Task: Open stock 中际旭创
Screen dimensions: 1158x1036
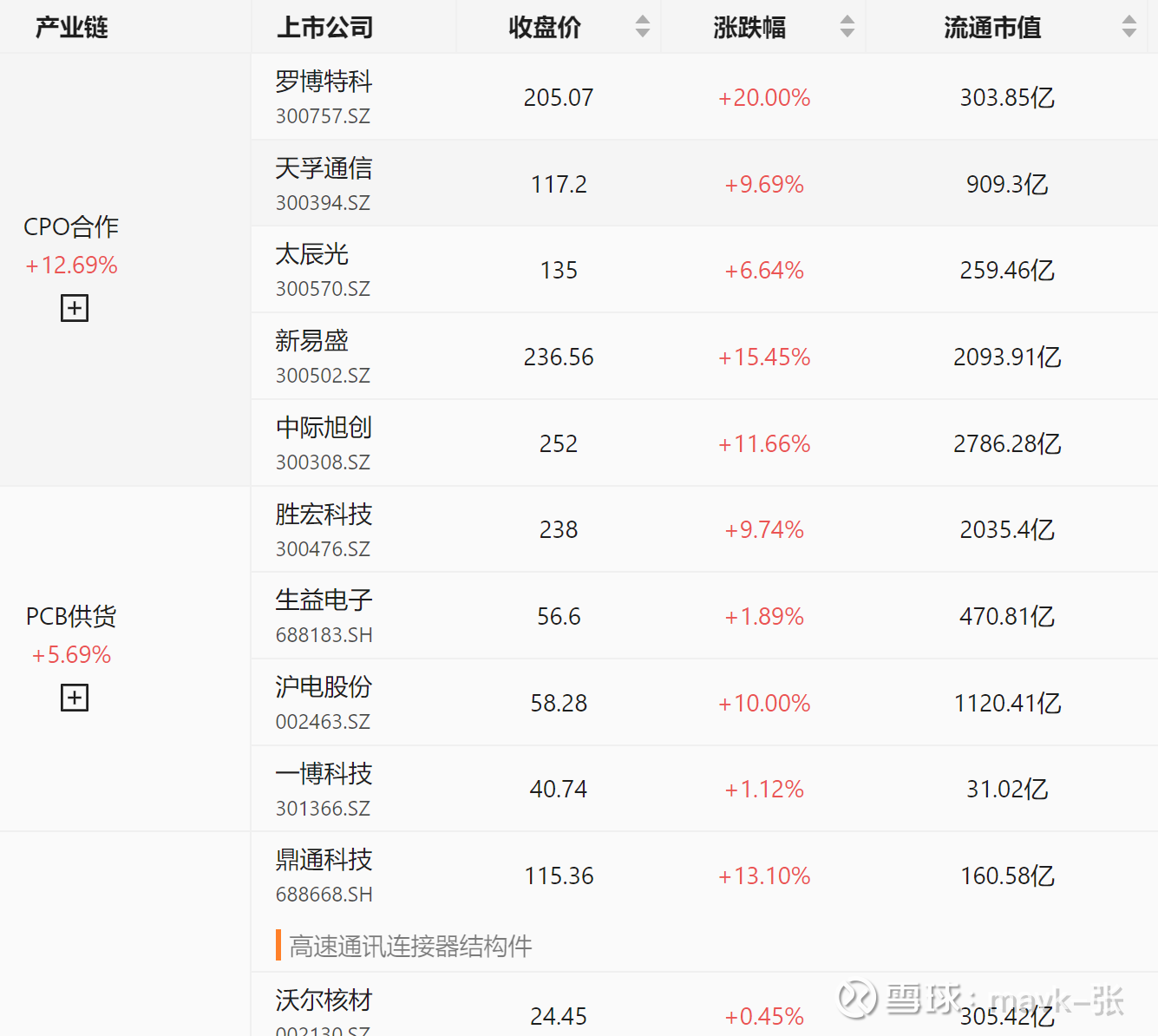Action: pos(324,428)
